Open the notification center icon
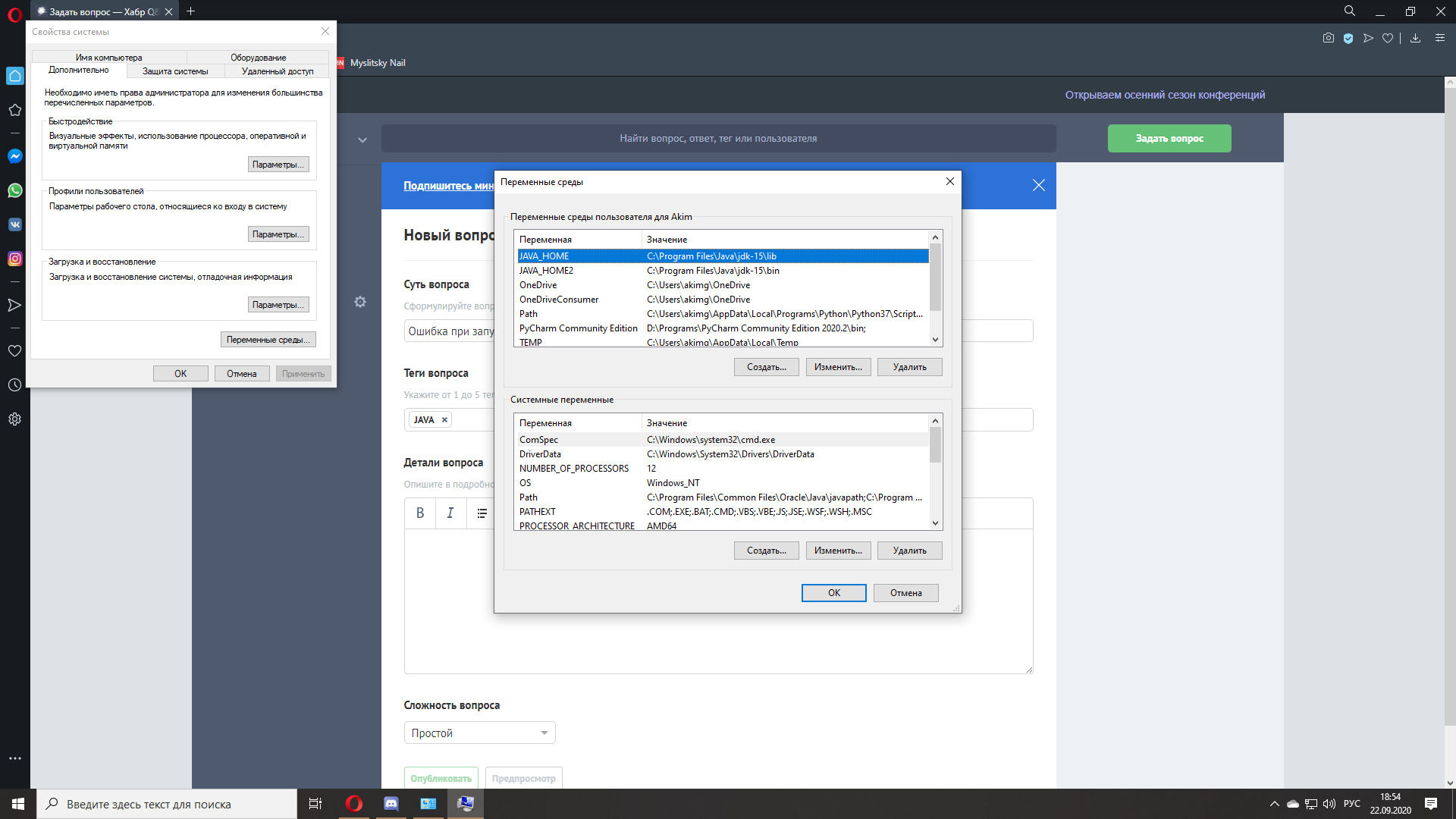 coord(1431,804)
